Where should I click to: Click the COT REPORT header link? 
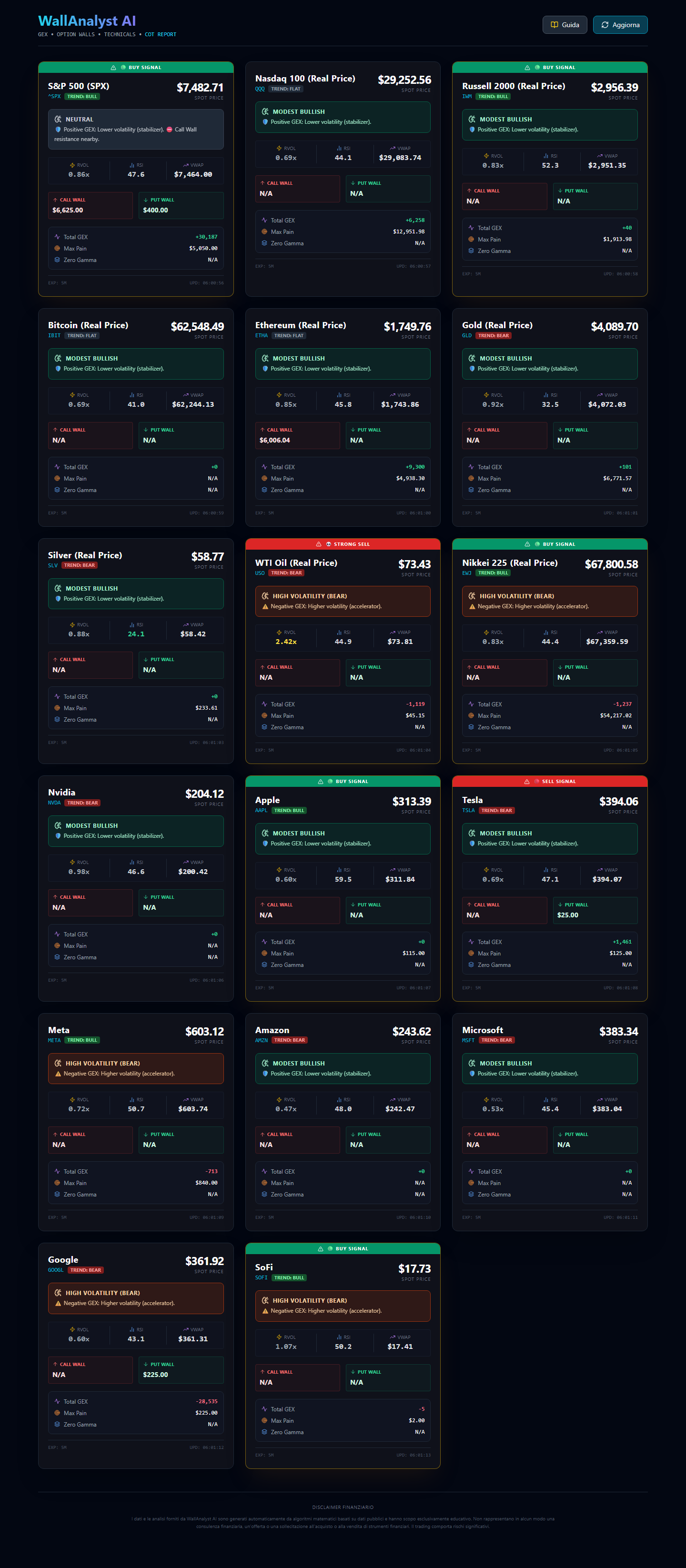click(160, 35)
